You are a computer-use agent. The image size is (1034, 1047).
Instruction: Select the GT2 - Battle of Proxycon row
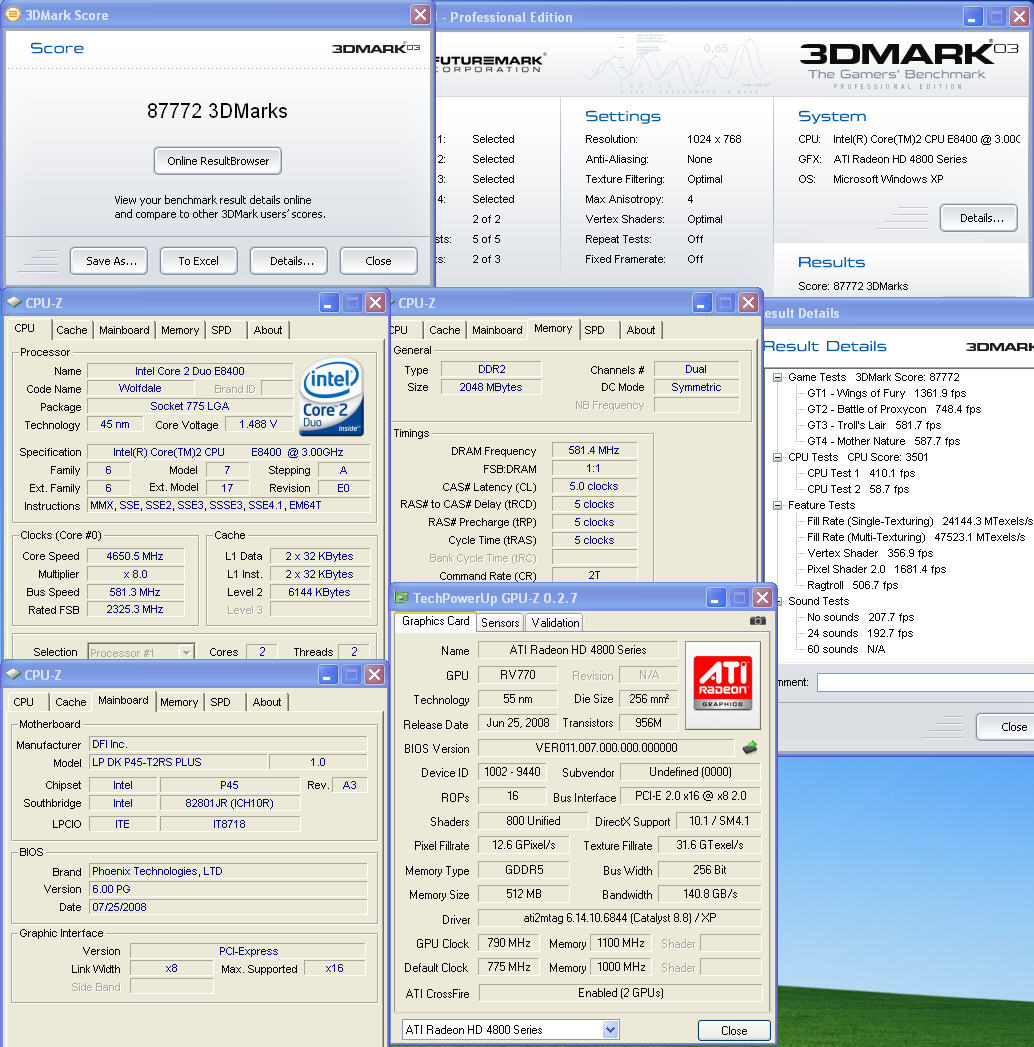894,409
